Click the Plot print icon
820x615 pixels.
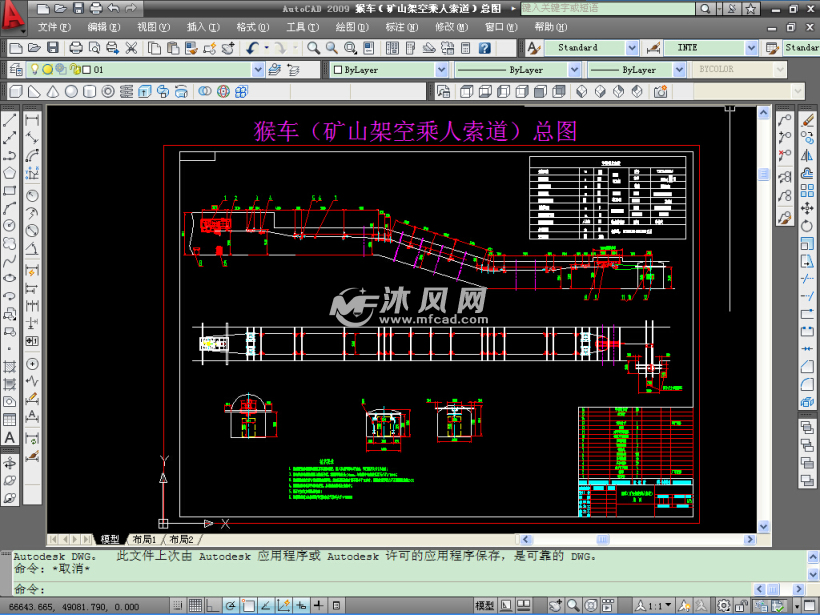tap(76, 48)
